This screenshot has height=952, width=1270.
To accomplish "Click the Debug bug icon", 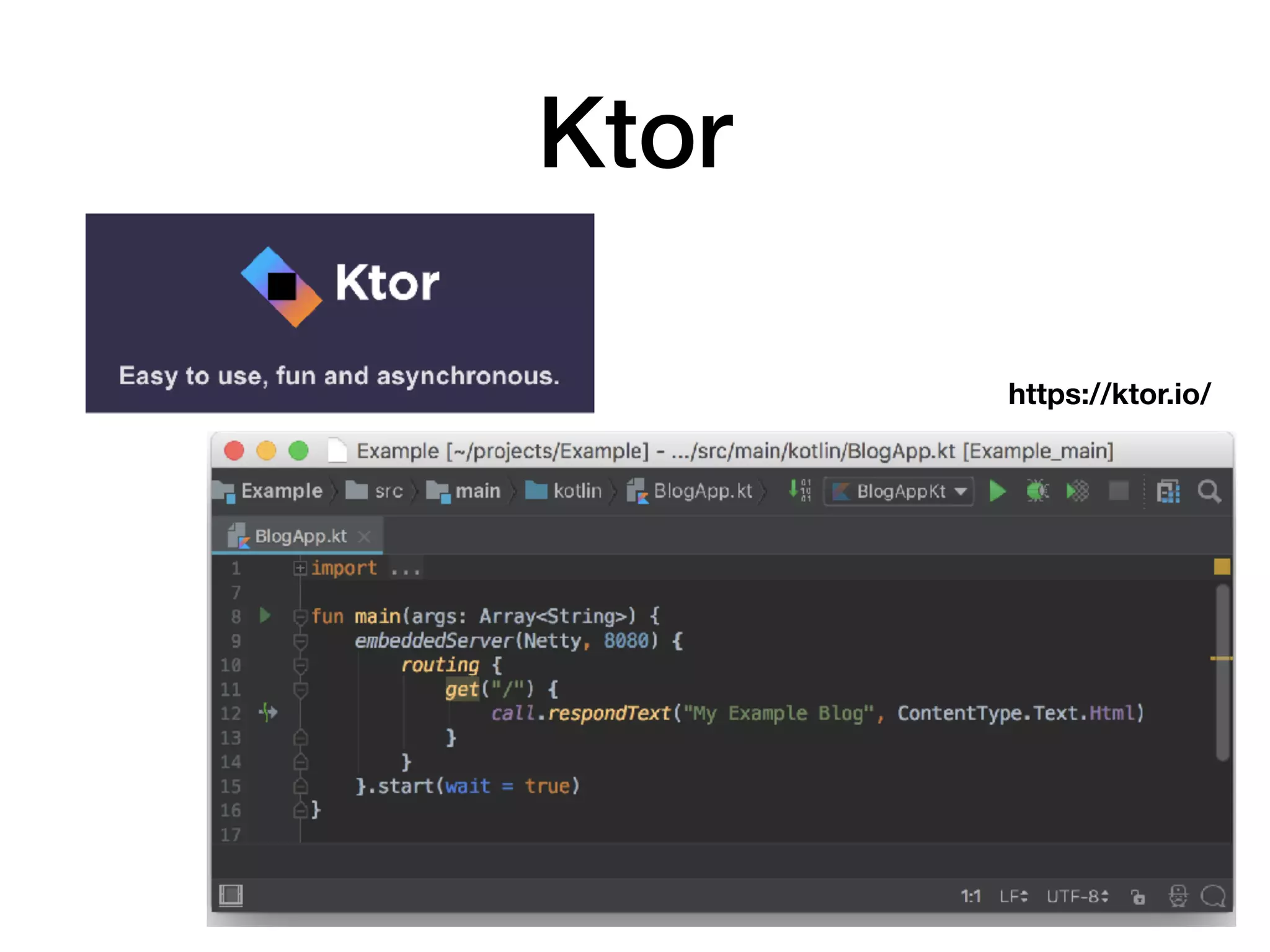I will (x=1037, y=491).
